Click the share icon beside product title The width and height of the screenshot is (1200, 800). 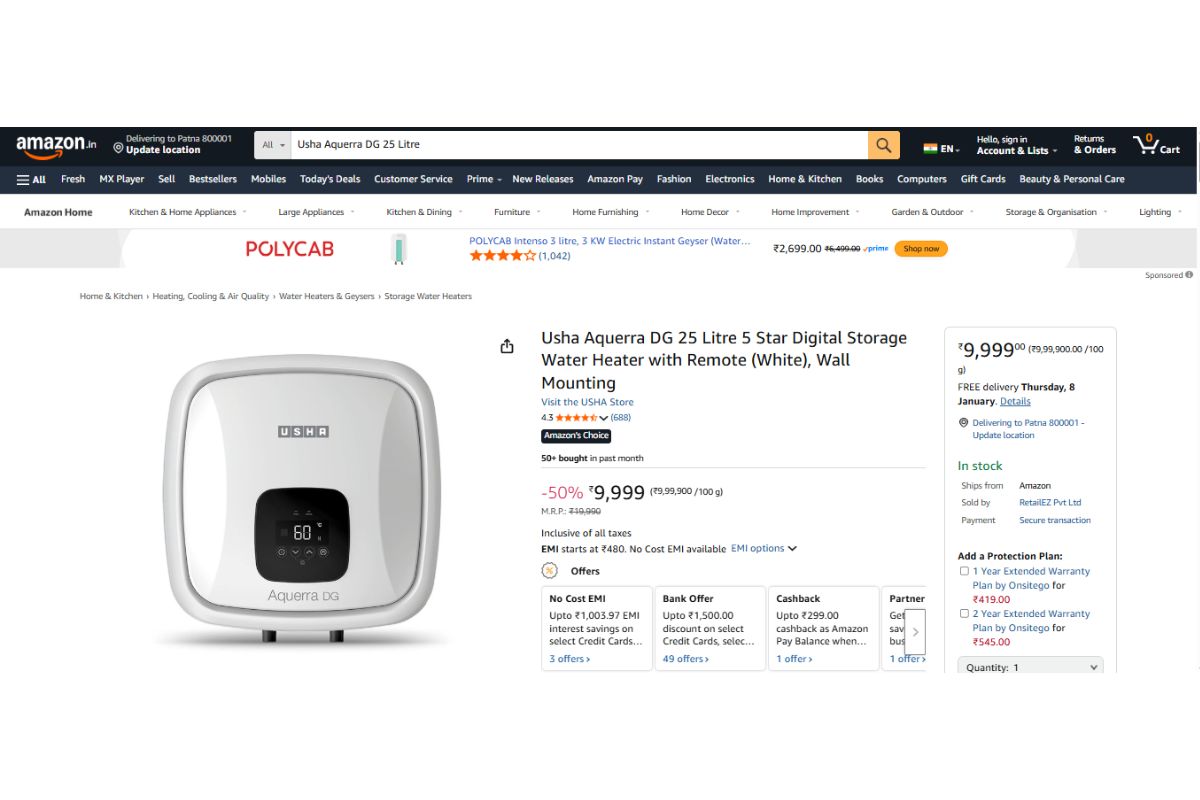pos(507,346)
